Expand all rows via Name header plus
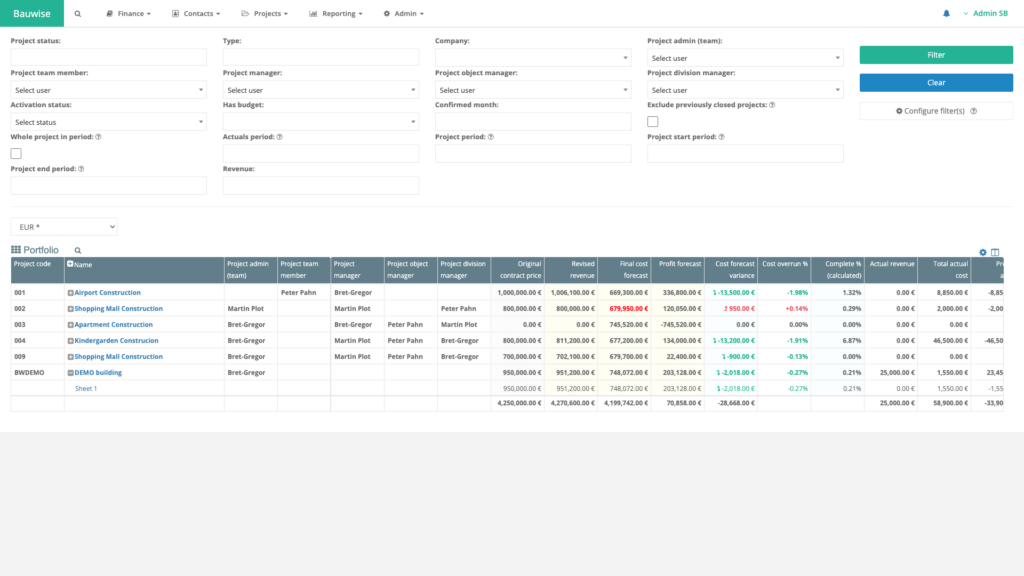This screenshot has height=576, width=1024. pos(70,264)
